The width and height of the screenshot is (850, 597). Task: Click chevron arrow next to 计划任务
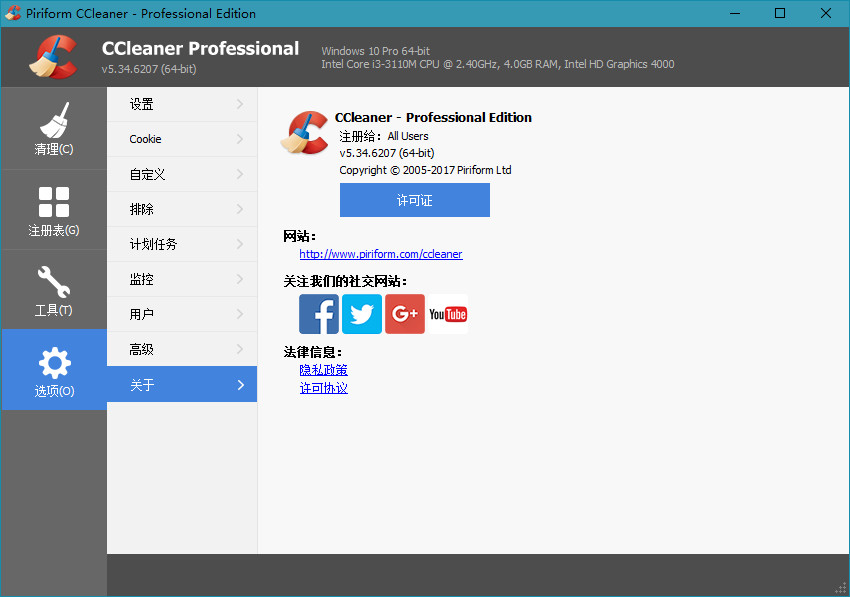[240, 244]
